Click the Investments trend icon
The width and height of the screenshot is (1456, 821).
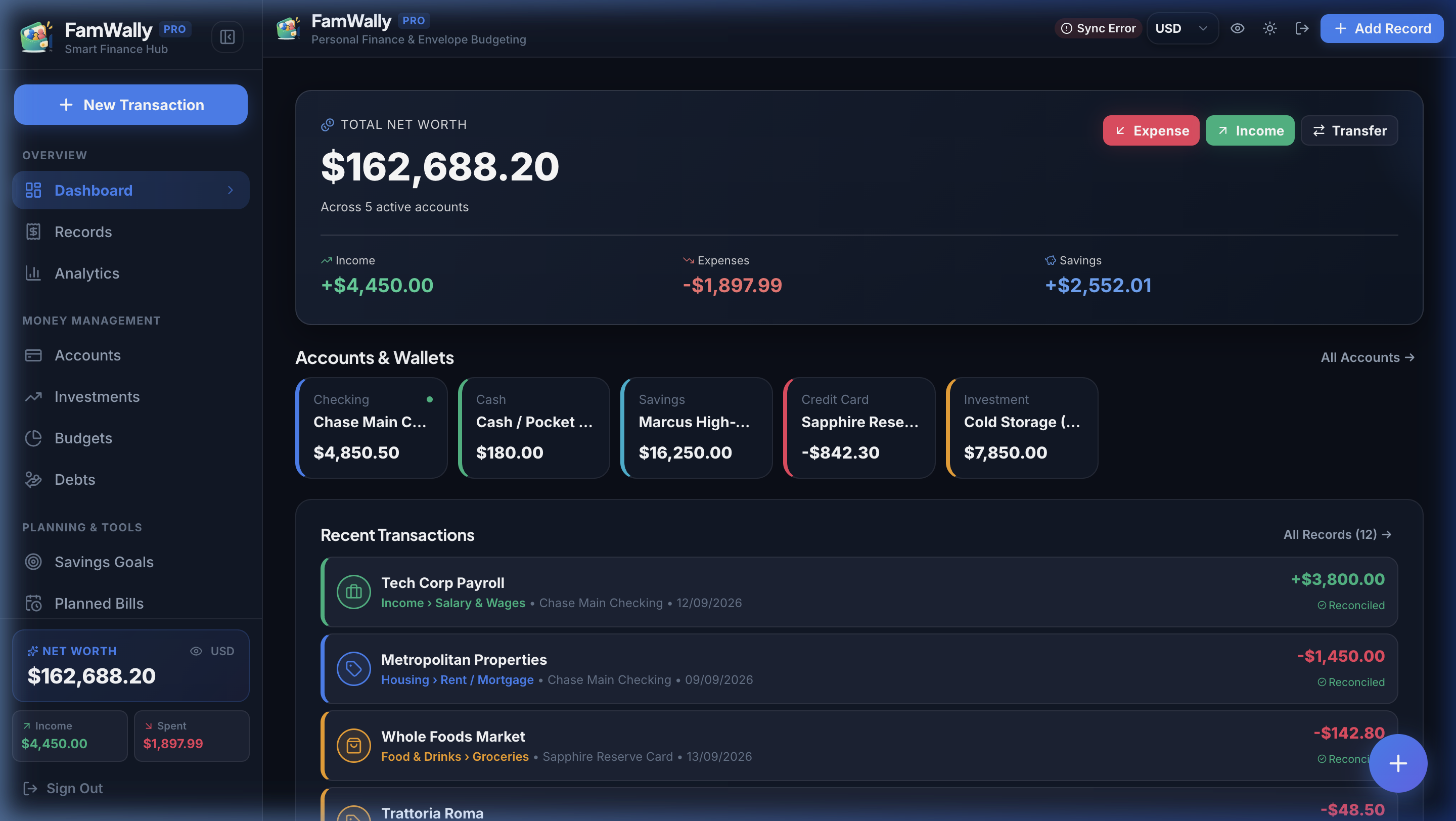[x=33, y=397]
